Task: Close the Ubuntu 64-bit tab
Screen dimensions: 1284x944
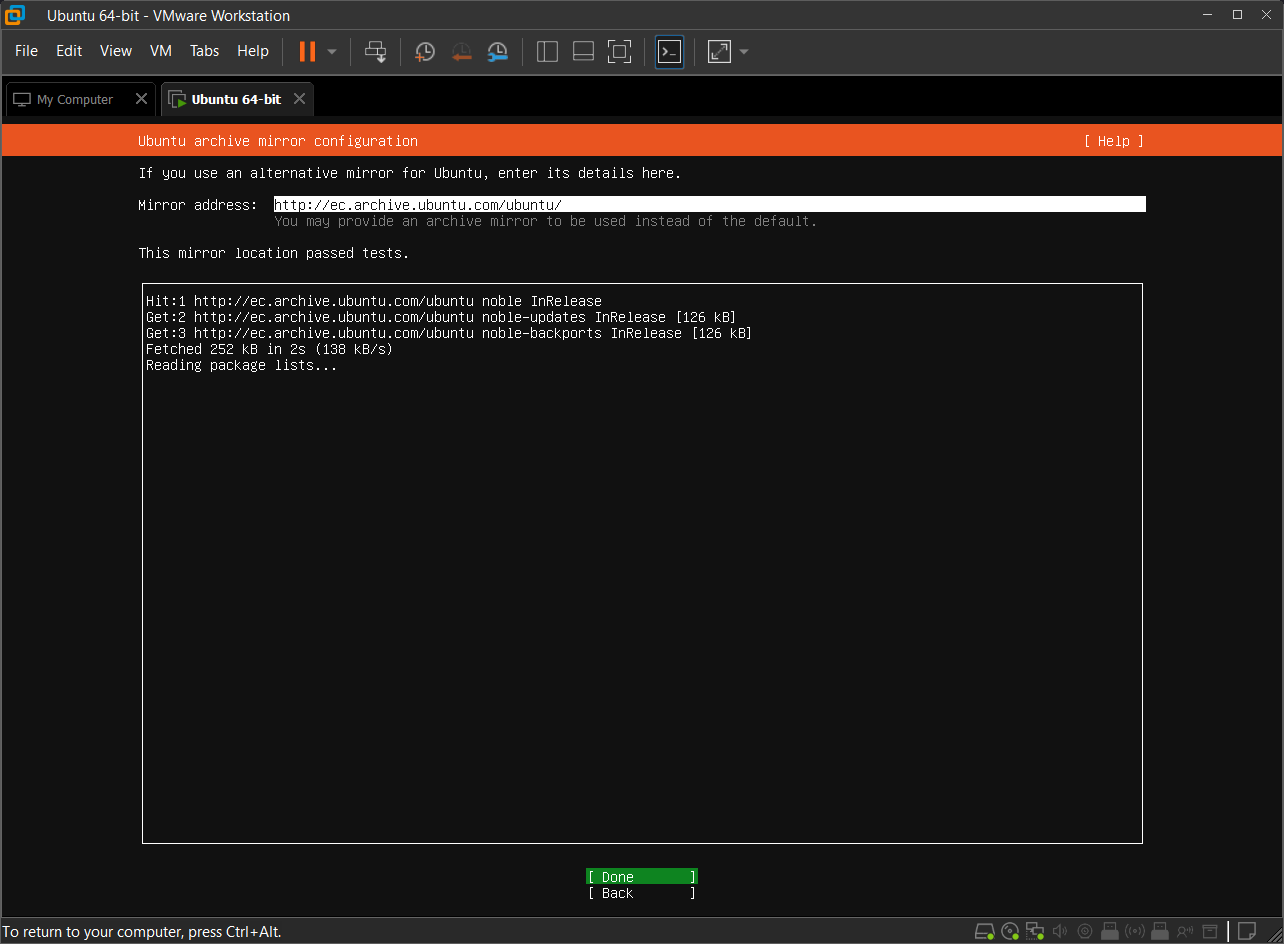Action: pyautogui.click(x=299, y=99)
